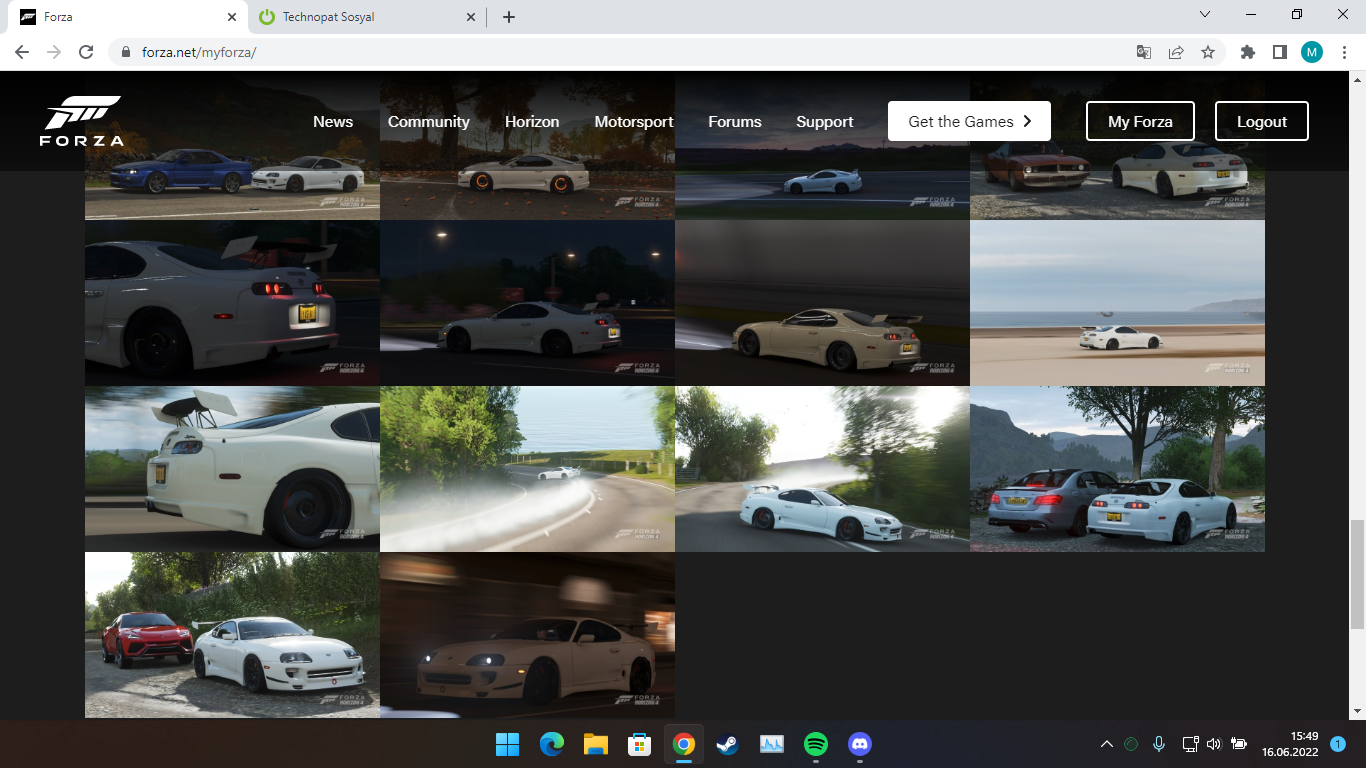Open the Community menu item
This screenshot has width=1366, height=768.
pyautogui.click(x=428, y=122)
